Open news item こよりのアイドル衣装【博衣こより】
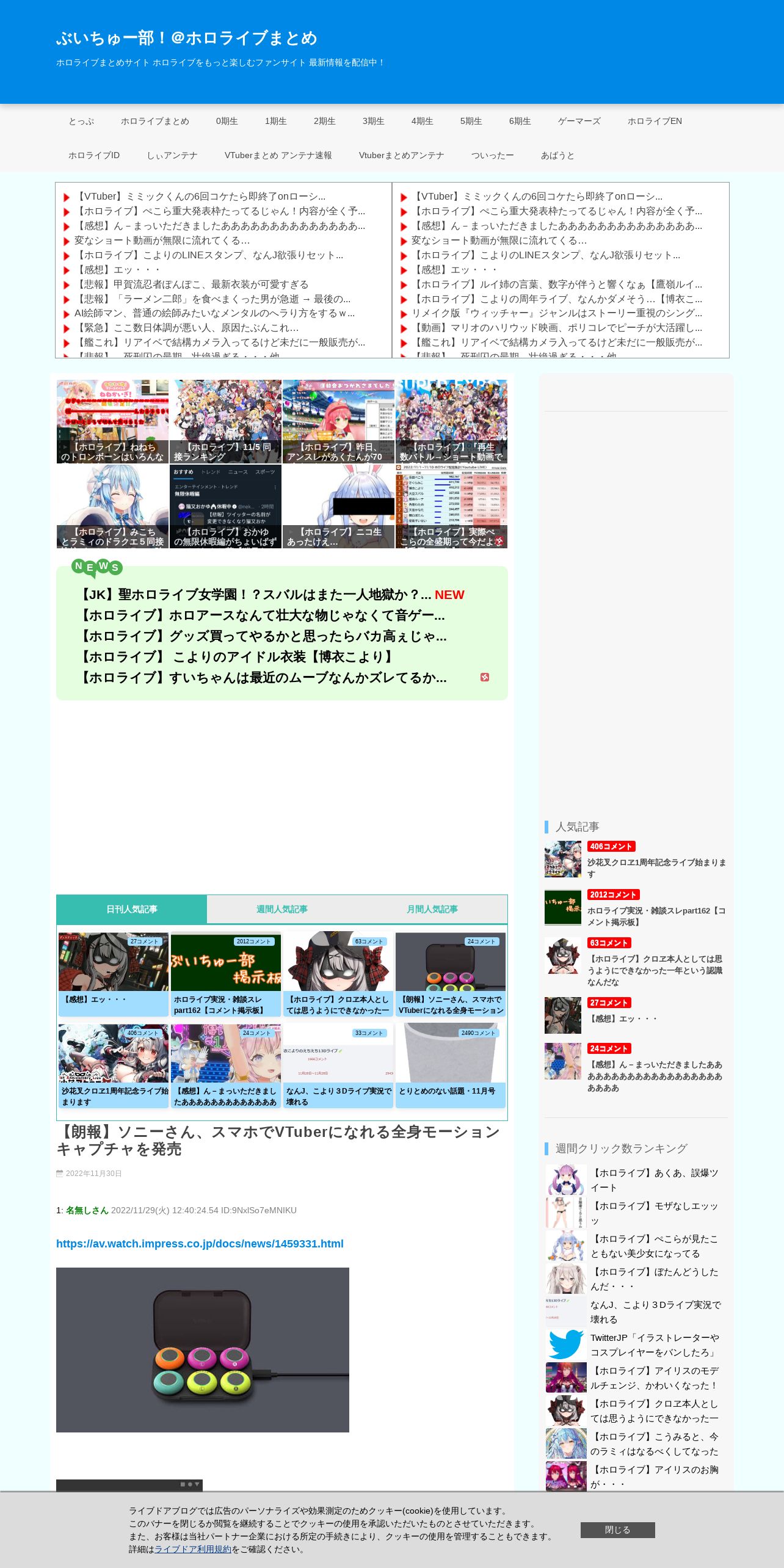784x1568 pixels. (238, 657)
